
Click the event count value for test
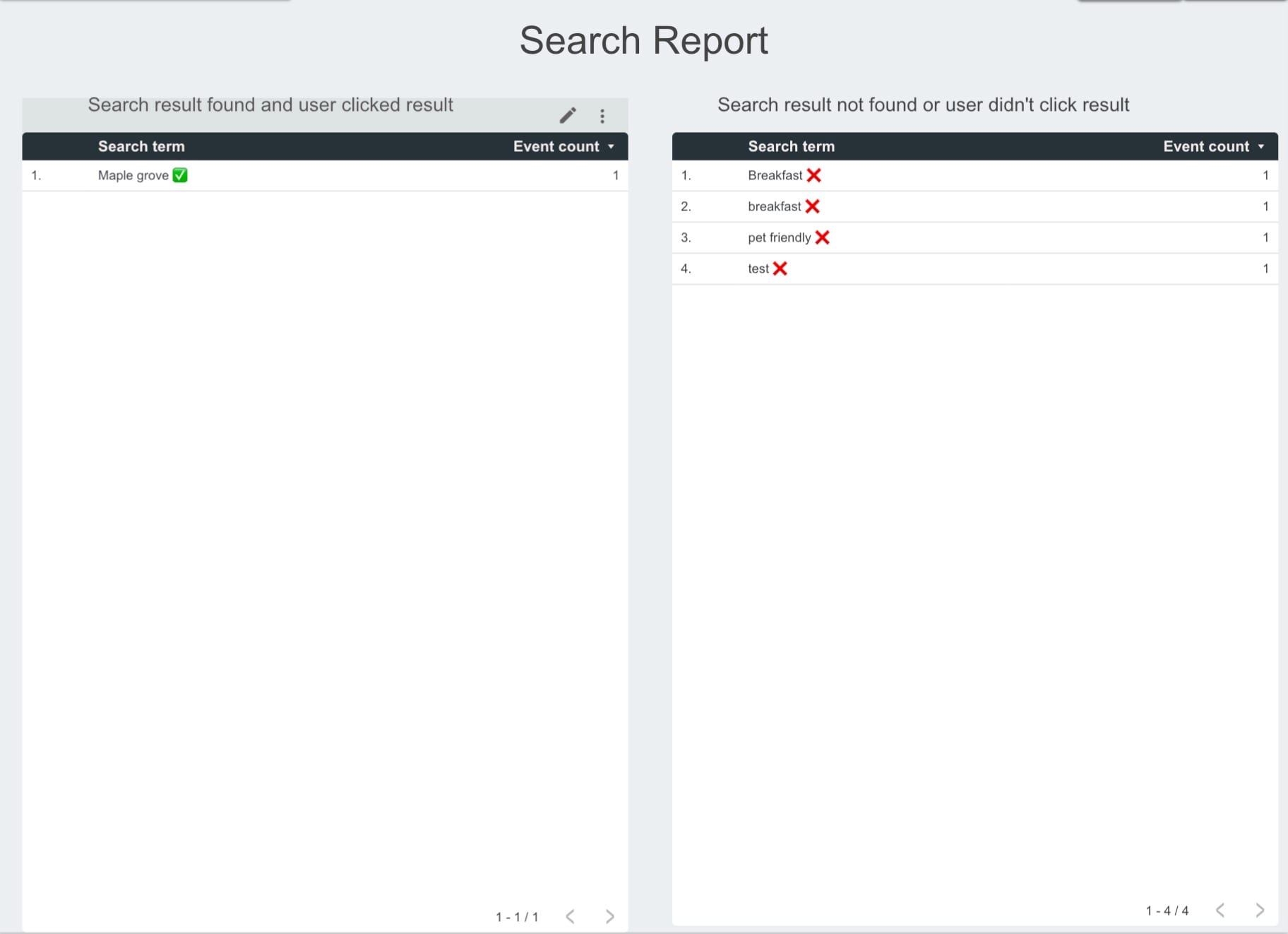click(1265, 268)
